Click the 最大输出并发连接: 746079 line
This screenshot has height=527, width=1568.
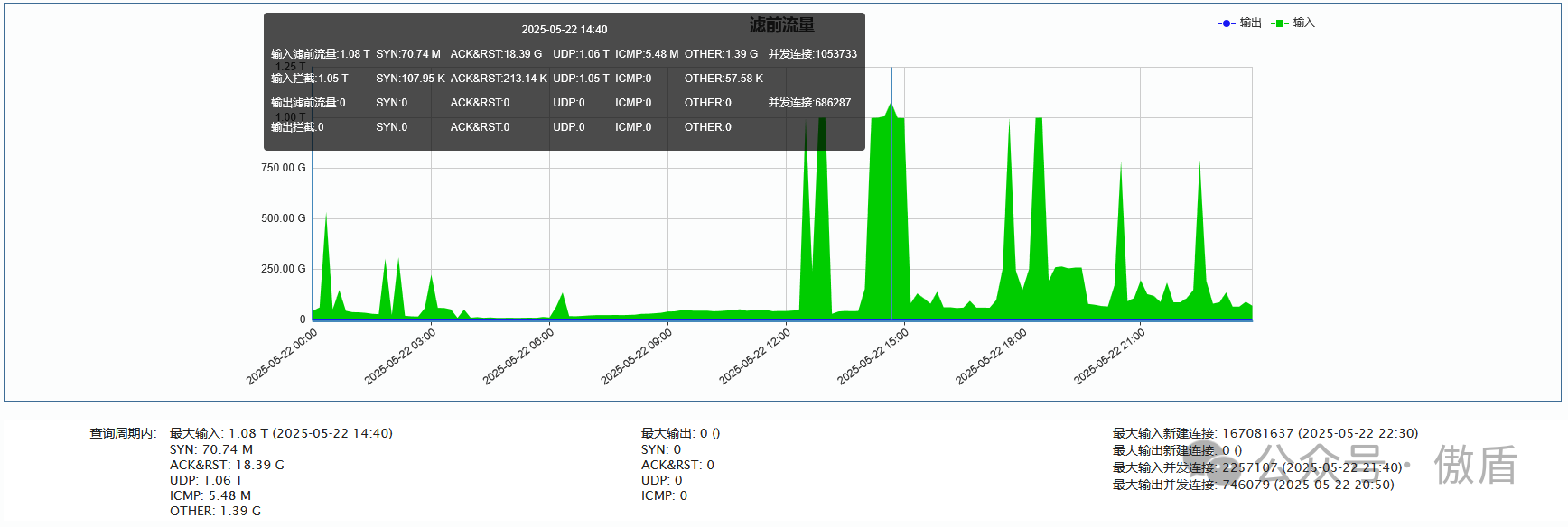click(1254, 485)
